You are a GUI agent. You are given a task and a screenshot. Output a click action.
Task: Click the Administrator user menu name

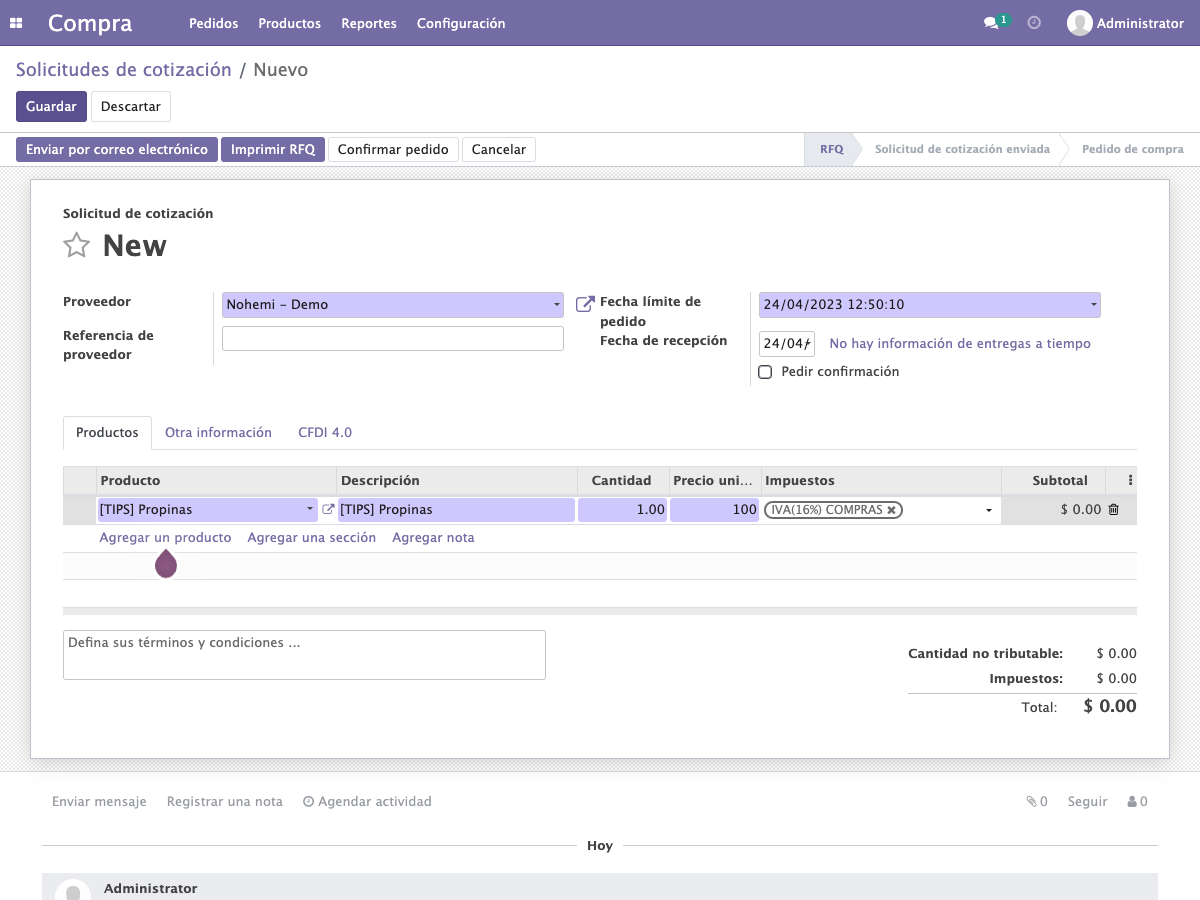coord(1140,23)
